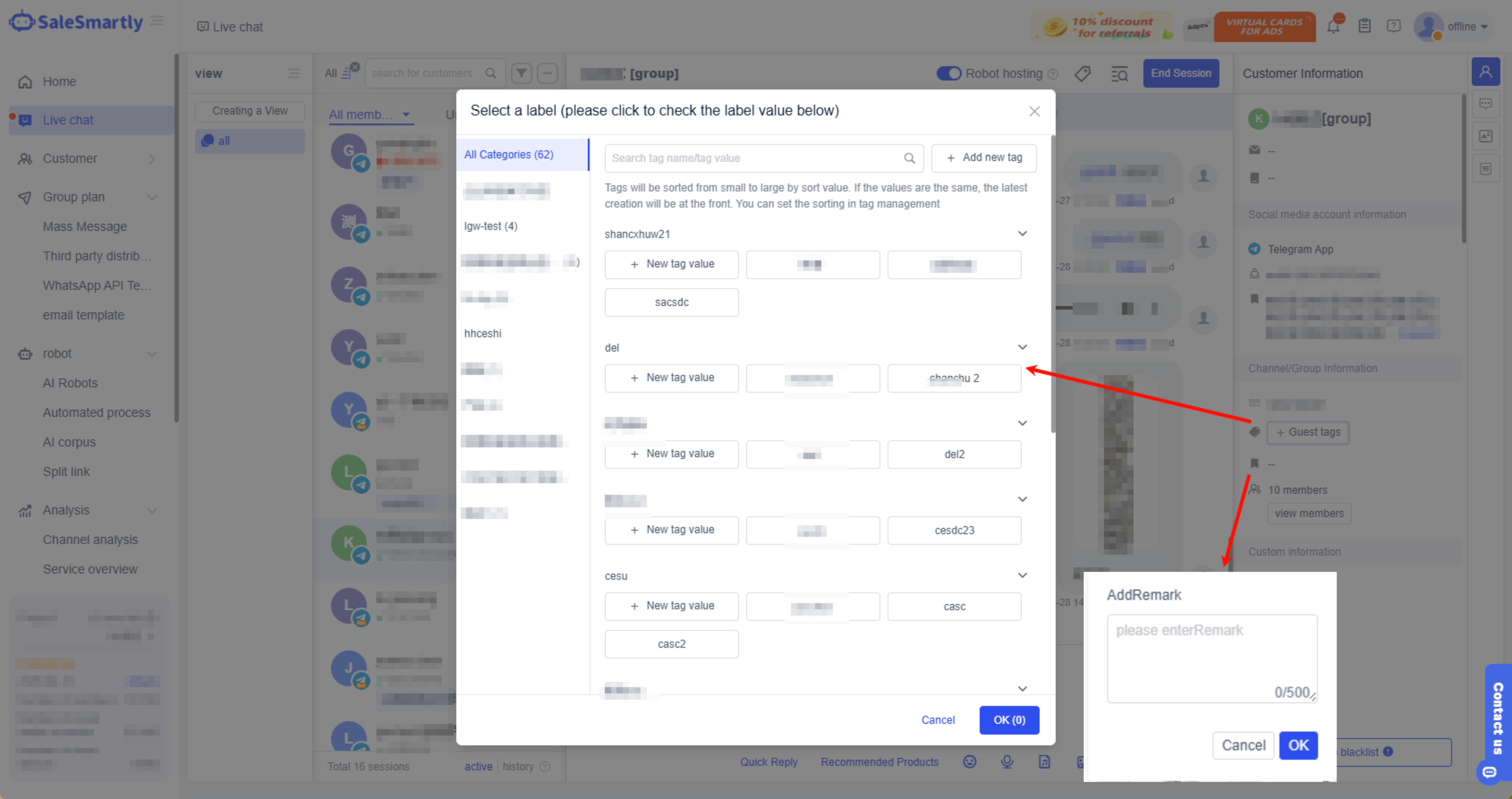
Task: Collapse the shancxhuw21 tag group
Action: (x=1022, y=234)
